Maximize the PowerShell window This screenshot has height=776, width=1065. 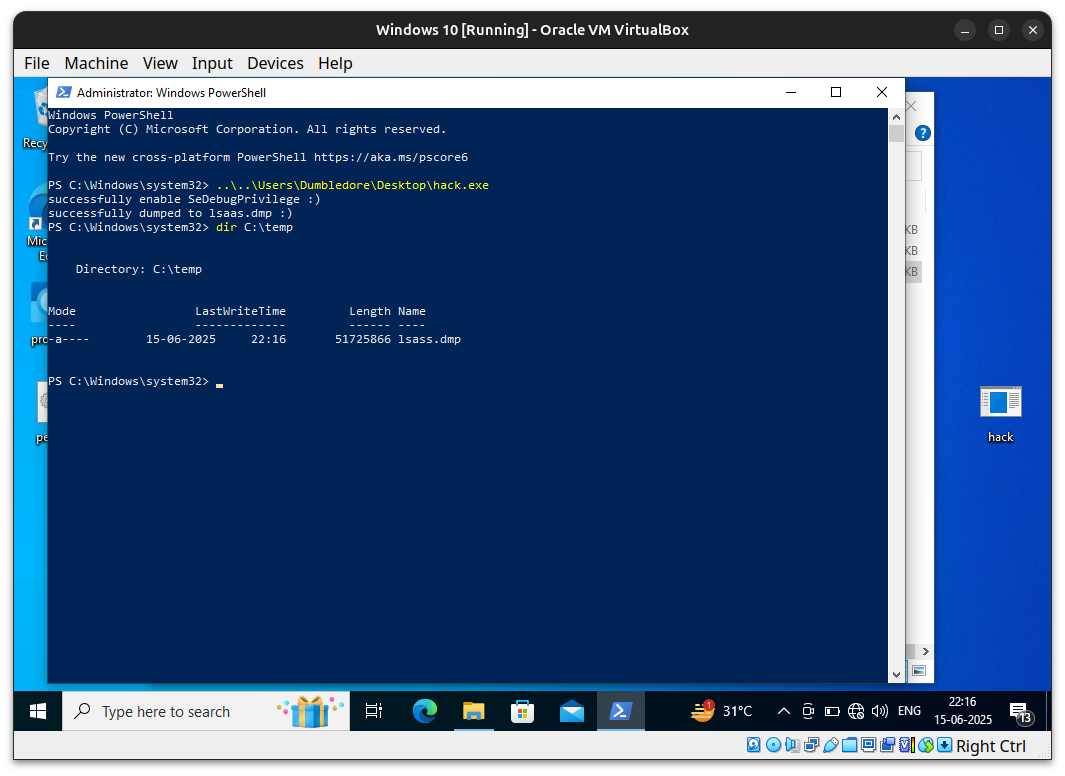click(x=836, y=92)
